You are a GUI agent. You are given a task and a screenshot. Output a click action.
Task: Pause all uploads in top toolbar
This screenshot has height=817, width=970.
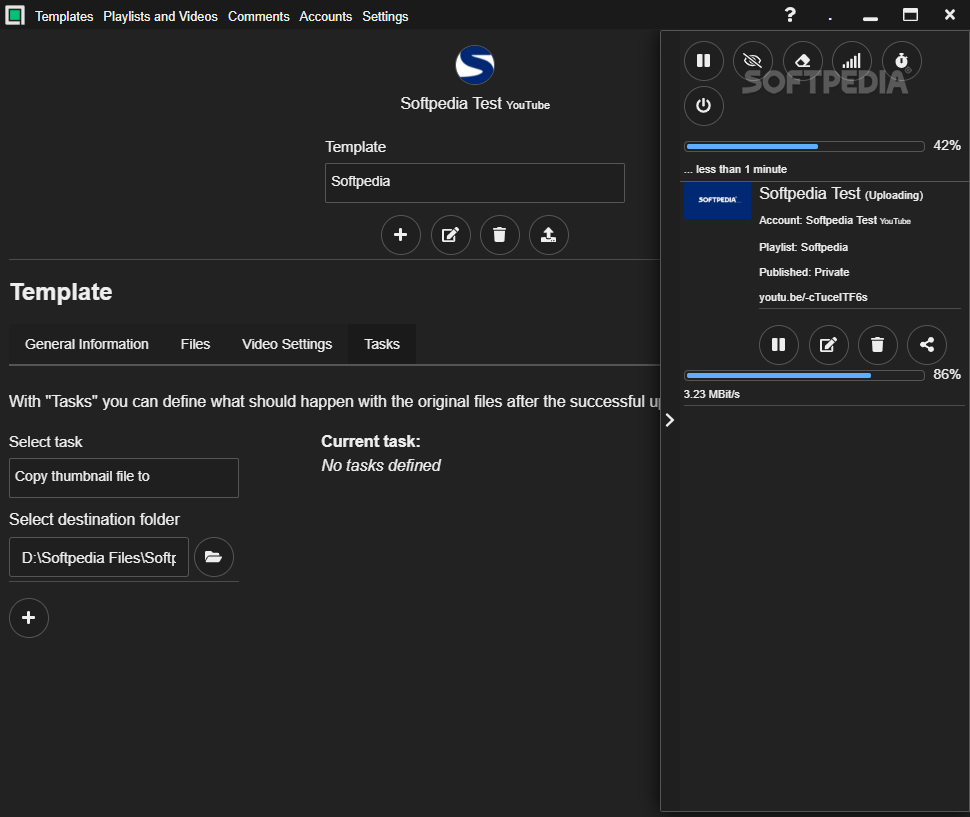coord(704,61)
